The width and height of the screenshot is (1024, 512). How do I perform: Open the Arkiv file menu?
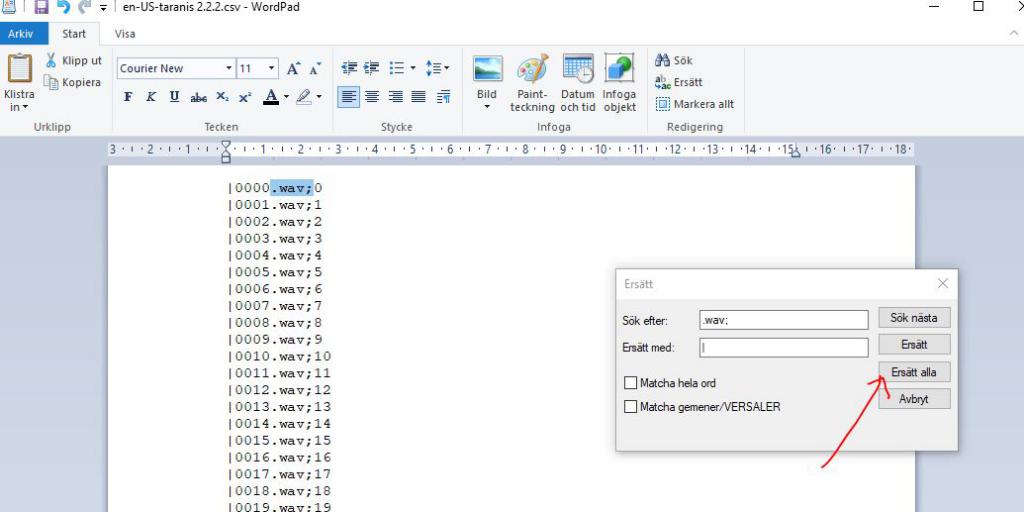point(21,34)
